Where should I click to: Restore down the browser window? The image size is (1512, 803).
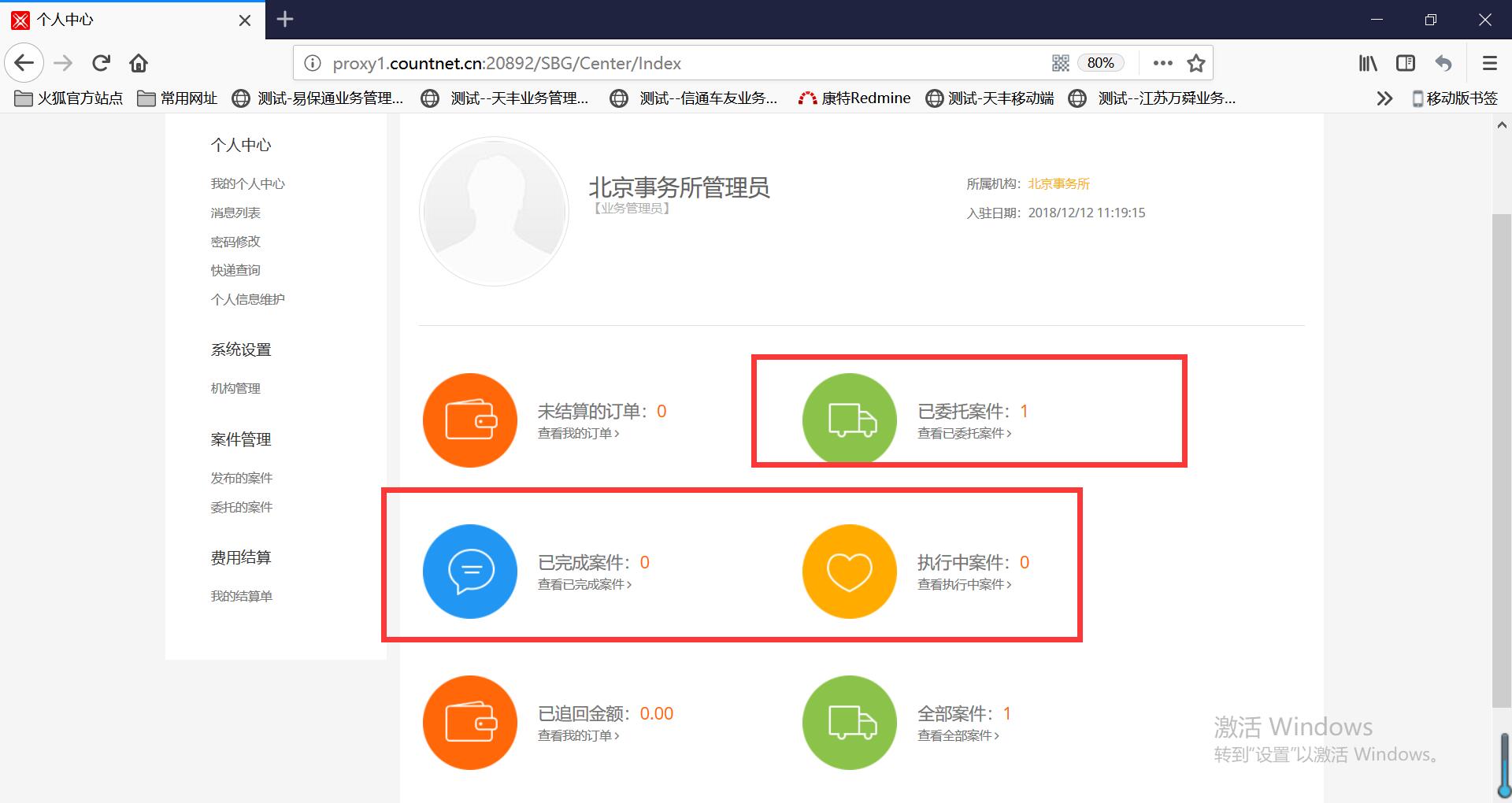pos(1431,20)
